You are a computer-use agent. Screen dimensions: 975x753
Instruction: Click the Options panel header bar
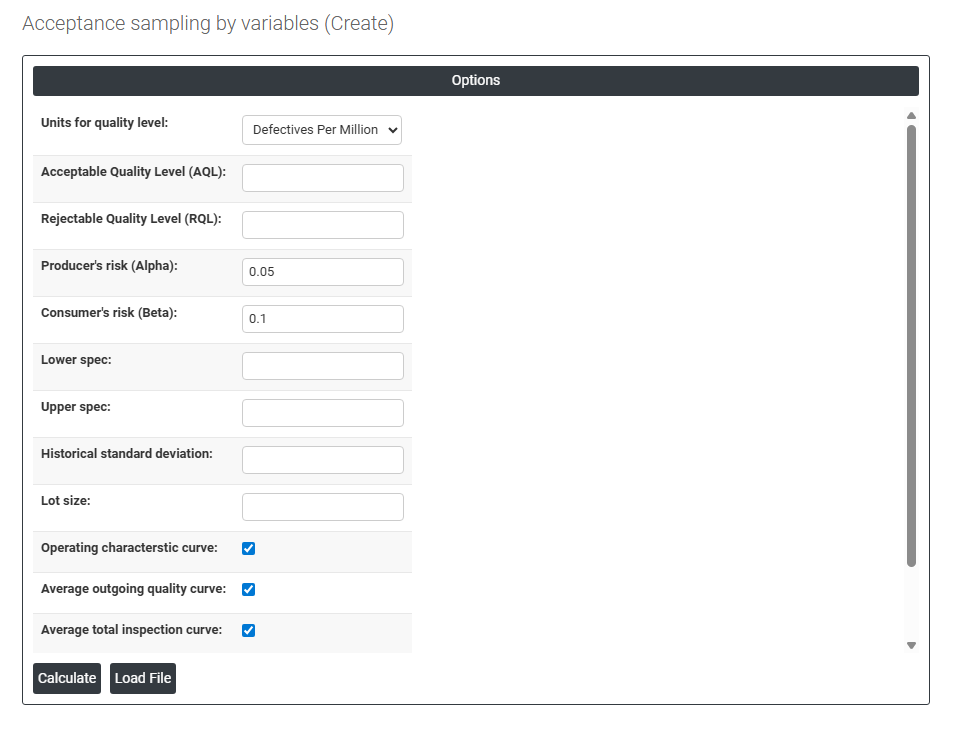point(475,81)
